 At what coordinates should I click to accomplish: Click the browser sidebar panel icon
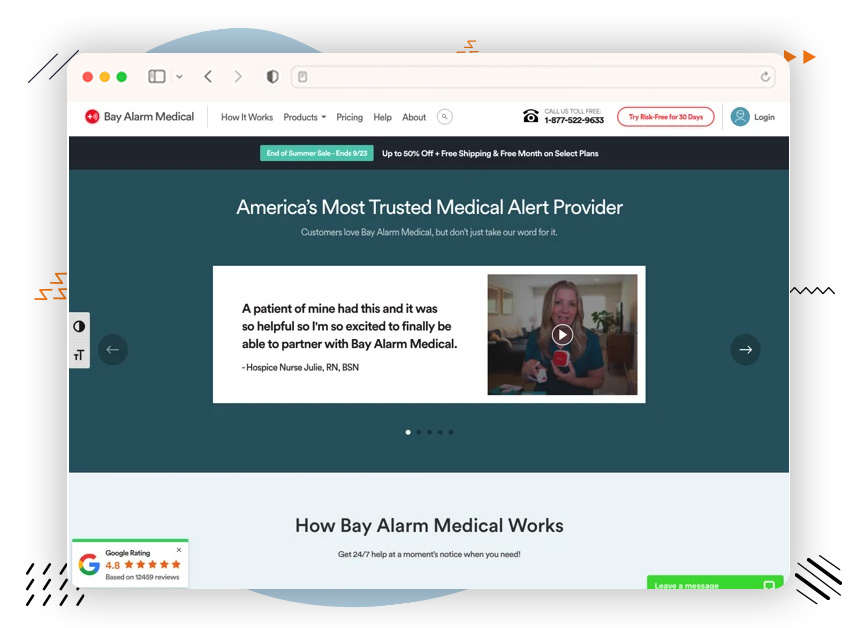tap(156, 76)
